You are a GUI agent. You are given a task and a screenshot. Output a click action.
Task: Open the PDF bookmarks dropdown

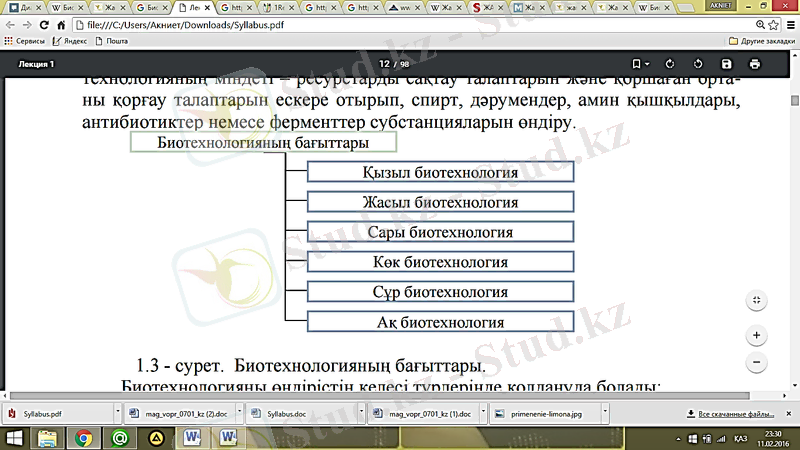point(640,64)
